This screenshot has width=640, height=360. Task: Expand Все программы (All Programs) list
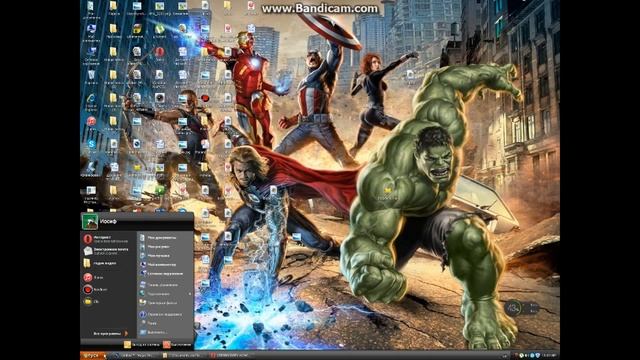point(110,333)
